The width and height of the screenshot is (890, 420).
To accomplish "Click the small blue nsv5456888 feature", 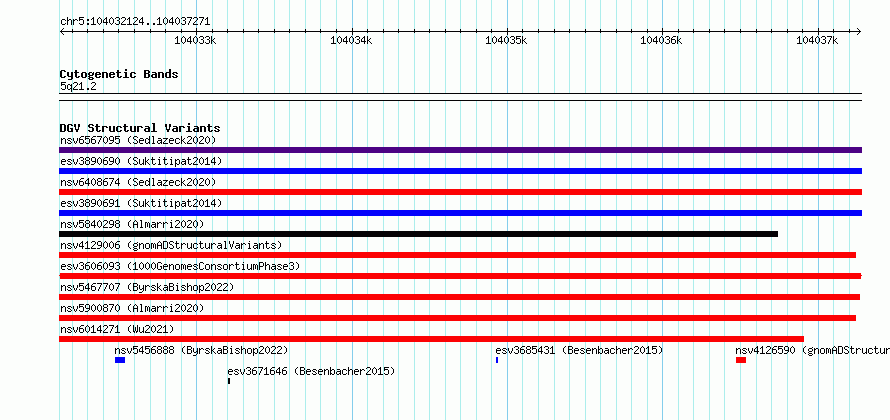I will [x=120, y=360].
